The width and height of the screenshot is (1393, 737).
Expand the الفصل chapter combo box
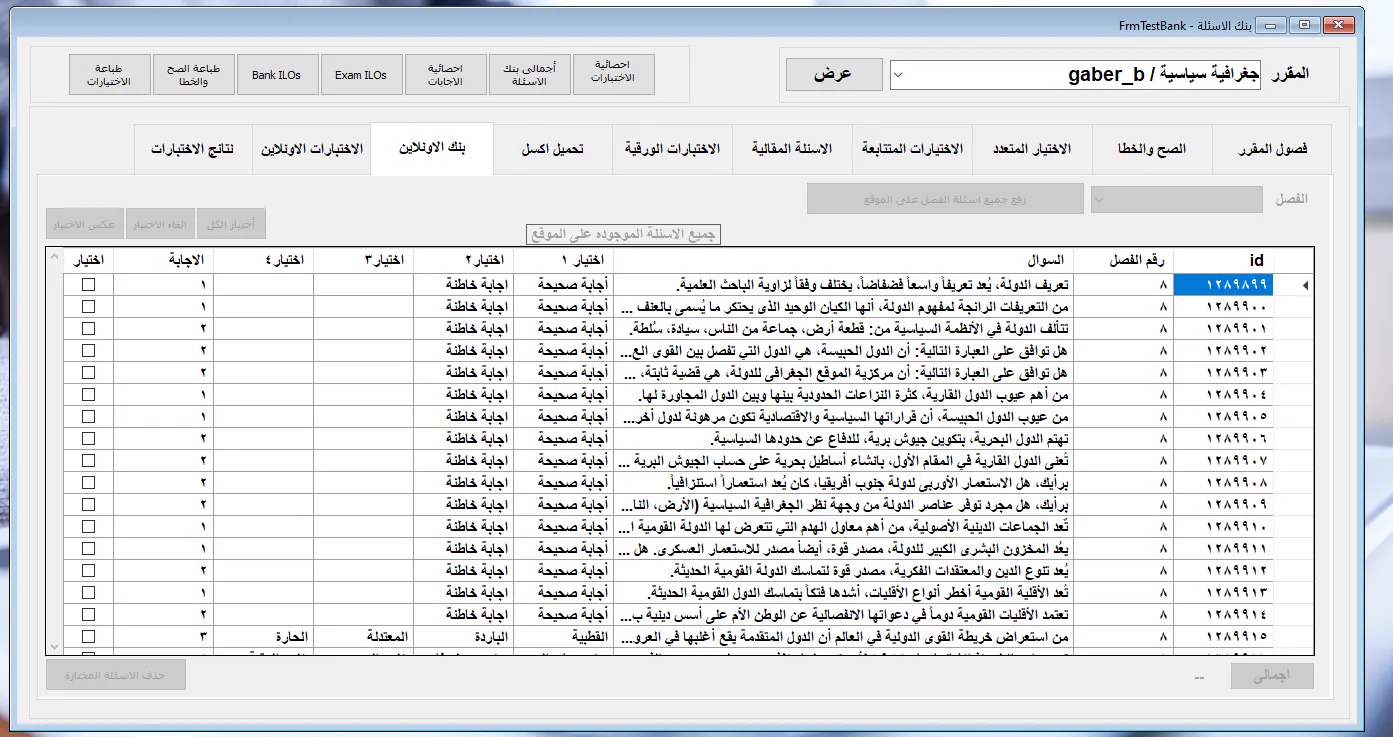[1177, 199]
